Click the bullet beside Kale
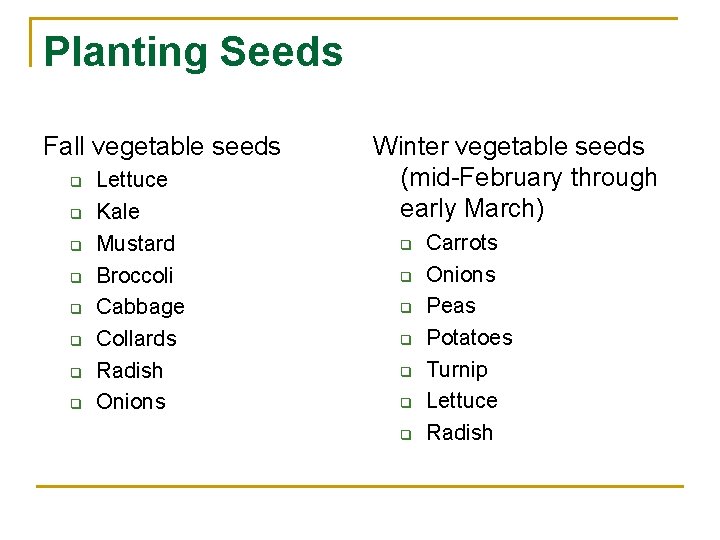 [x=73, y=213]
